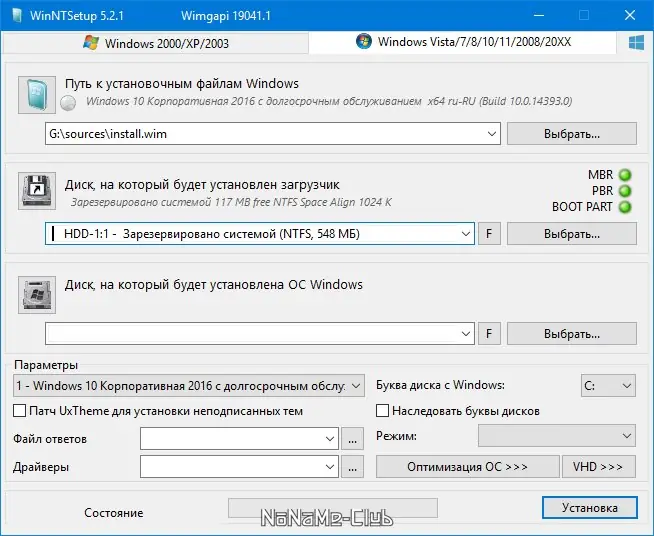
Task: Click the 'Зарезервировано системой 117 MB free' info text
Action: [231, 202]
